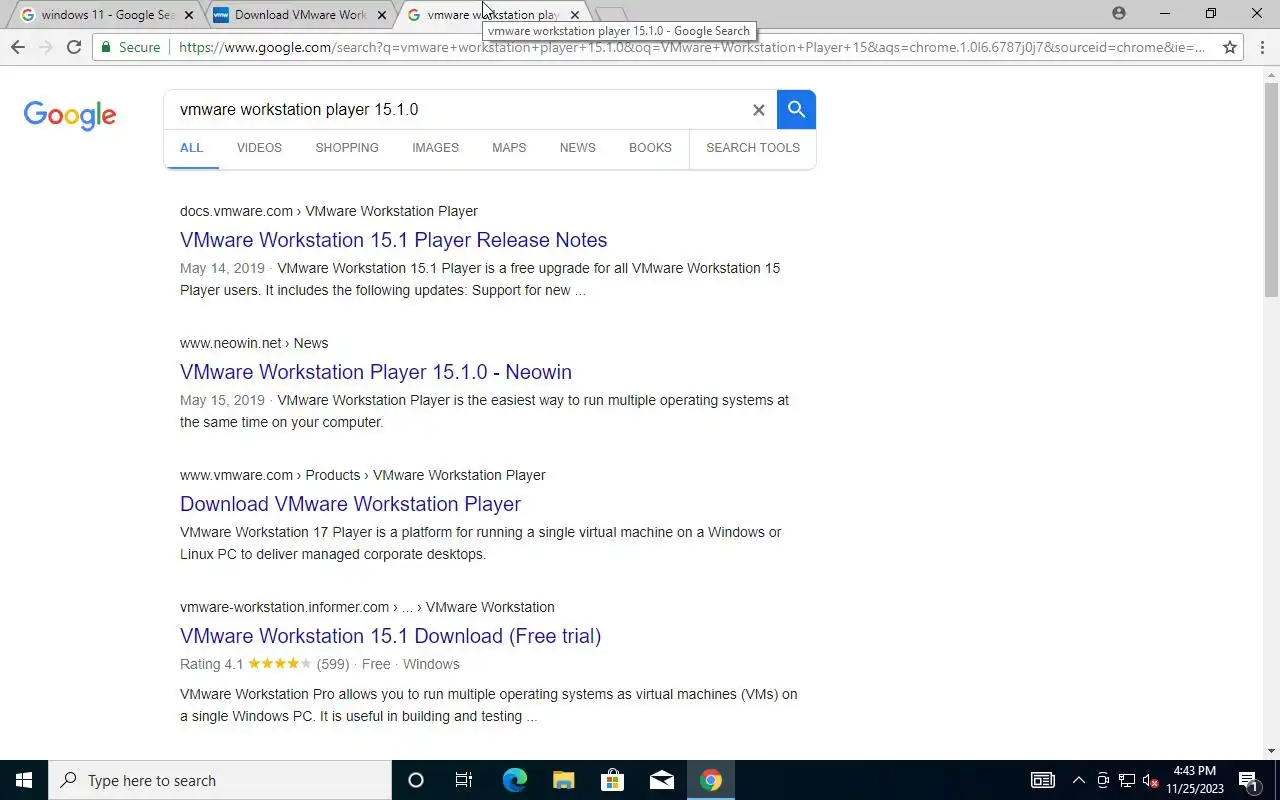The height and width of the screenshot is (800, 1280).
Task: Open the Chrome profile icon
Action: 1118,14
